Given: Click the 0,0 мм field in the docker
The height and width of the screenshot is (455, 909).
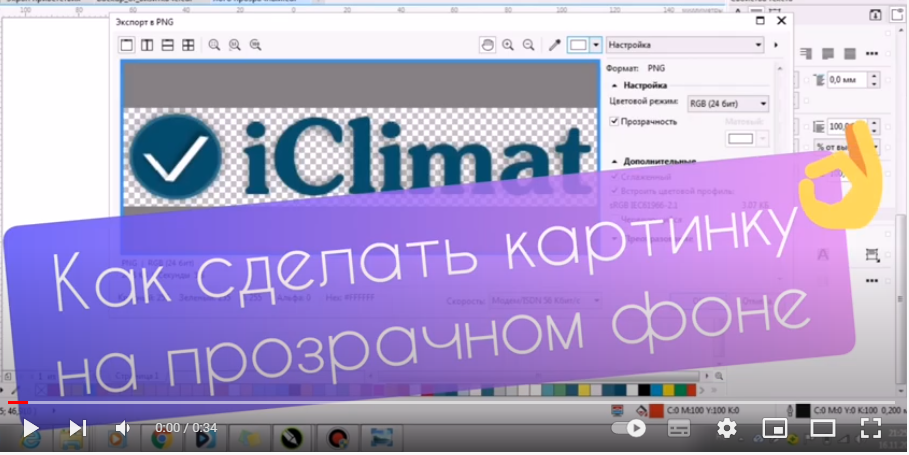Looking at the screenshot, I should pyautogui.click(x=846, y=79).
